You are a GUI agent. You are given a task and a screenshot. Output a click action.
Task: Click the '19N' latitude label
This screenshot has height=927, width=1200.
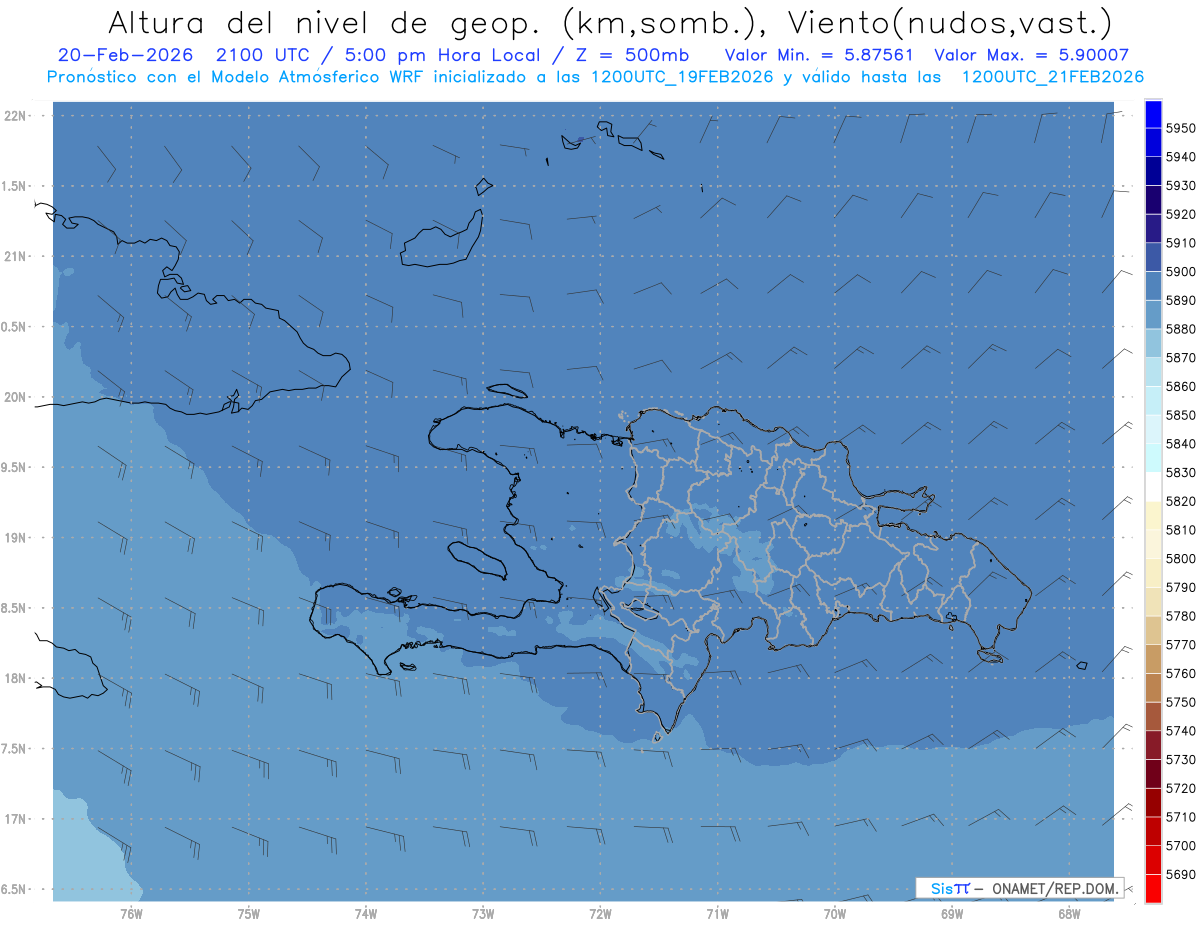tap(16, 538)
